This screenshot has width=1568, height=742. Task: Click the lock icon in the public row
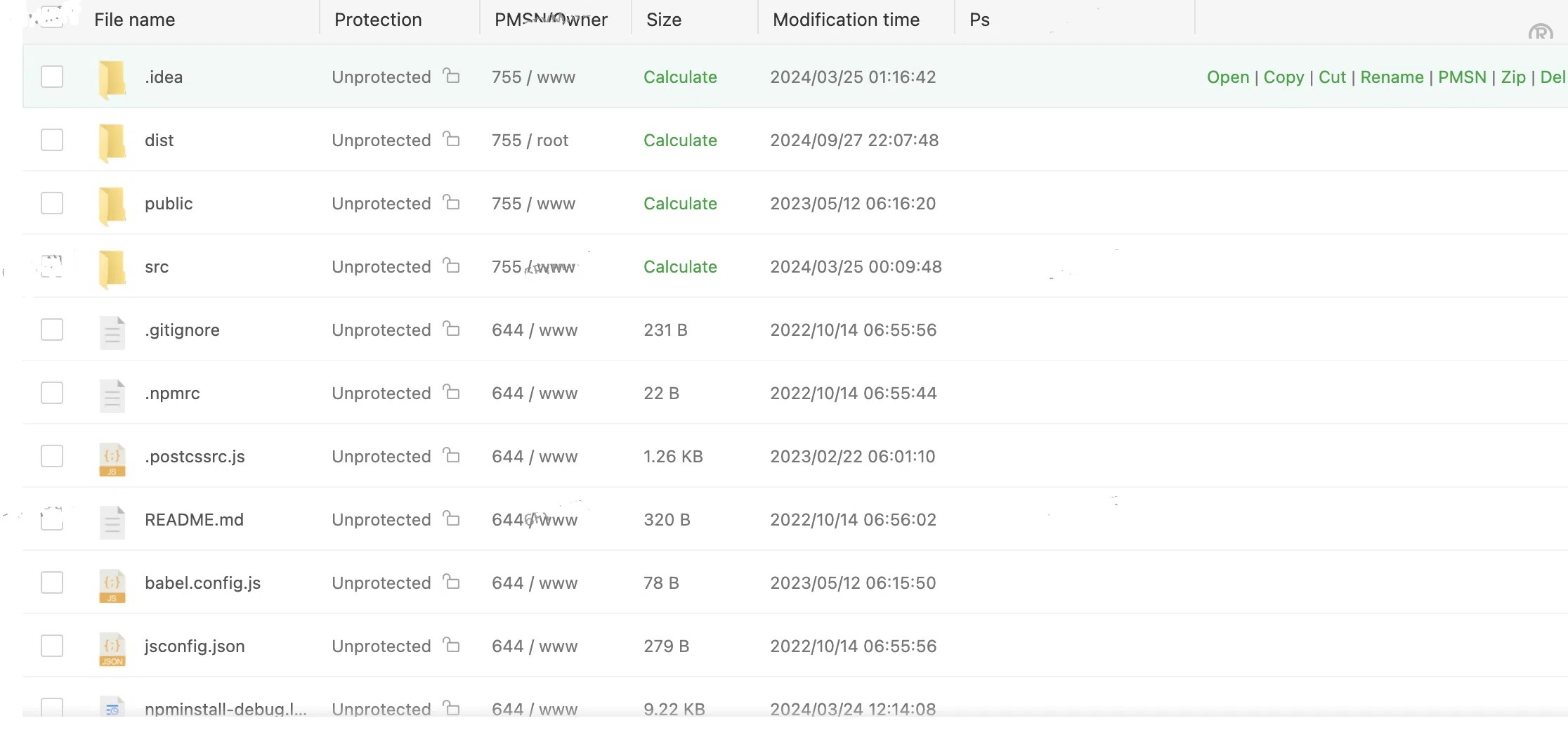click(452, 203)
